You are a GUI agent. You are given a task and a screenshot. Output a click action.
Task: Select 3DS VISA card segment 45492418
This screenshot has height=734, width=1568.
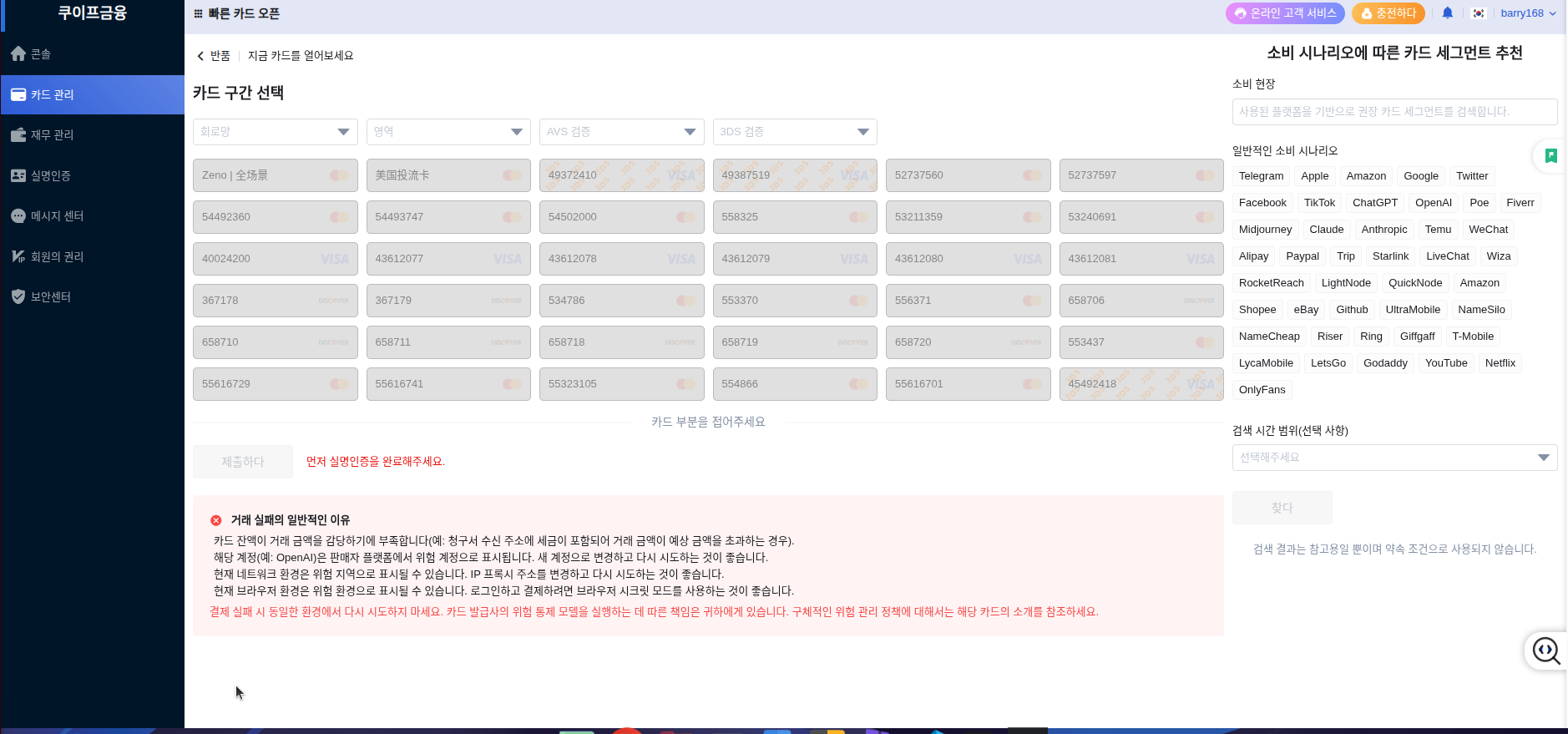(x=1141, y=384)
